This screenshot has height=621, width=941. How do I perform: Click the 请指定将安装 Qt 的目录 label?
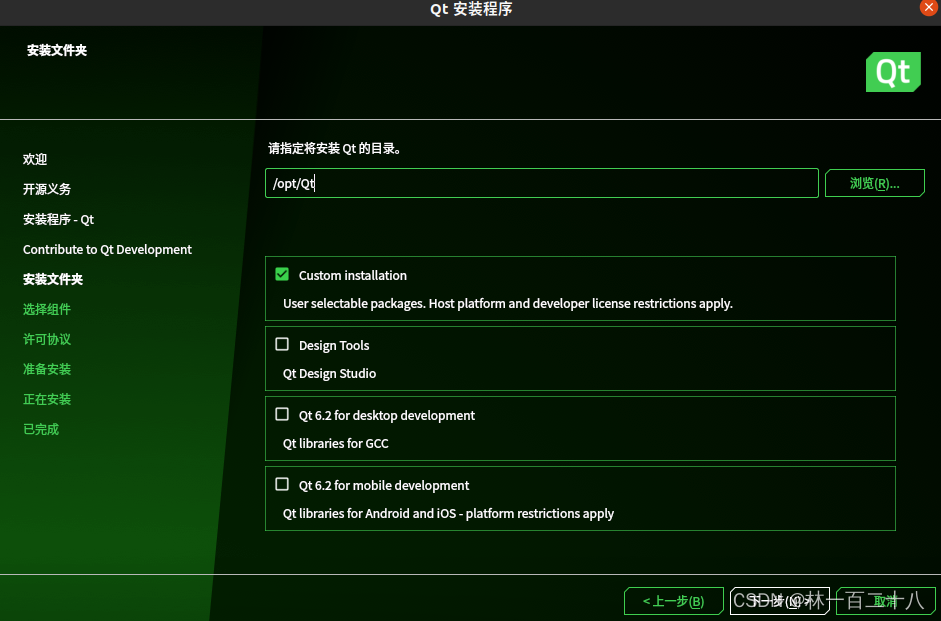tap(335, 149)
